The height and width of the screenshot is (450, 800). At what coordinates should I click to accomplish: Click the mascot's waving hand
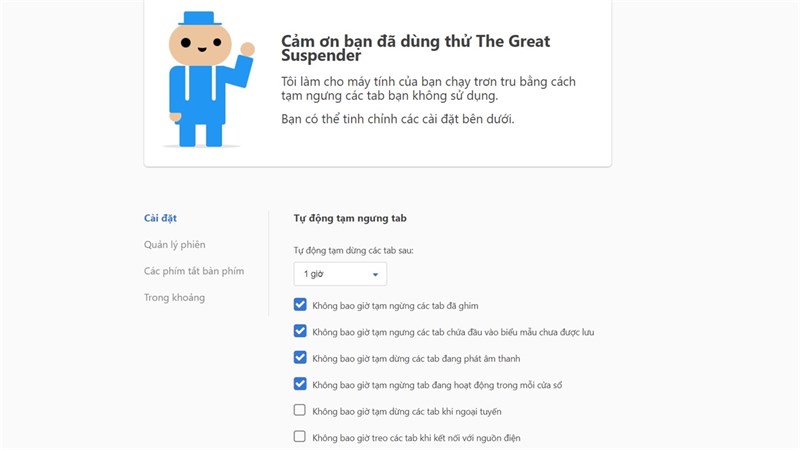[247, 49]
